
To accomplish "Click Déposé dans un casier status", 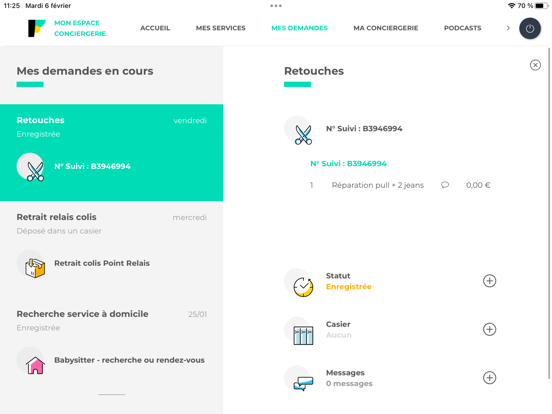I will (59, 231).
